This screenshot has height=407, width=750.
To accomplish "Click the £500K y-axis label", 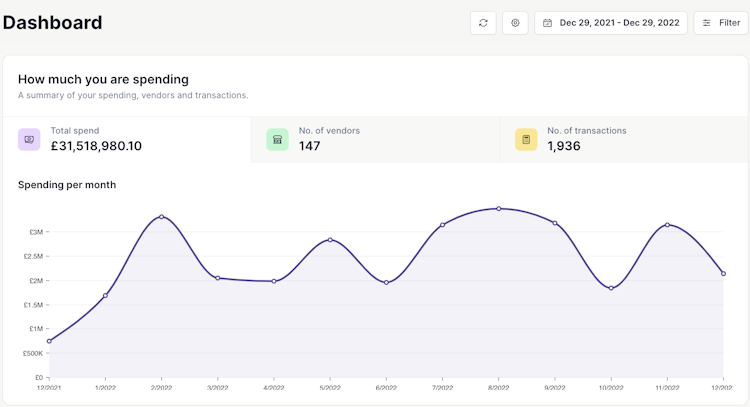I will pos(33,353).
